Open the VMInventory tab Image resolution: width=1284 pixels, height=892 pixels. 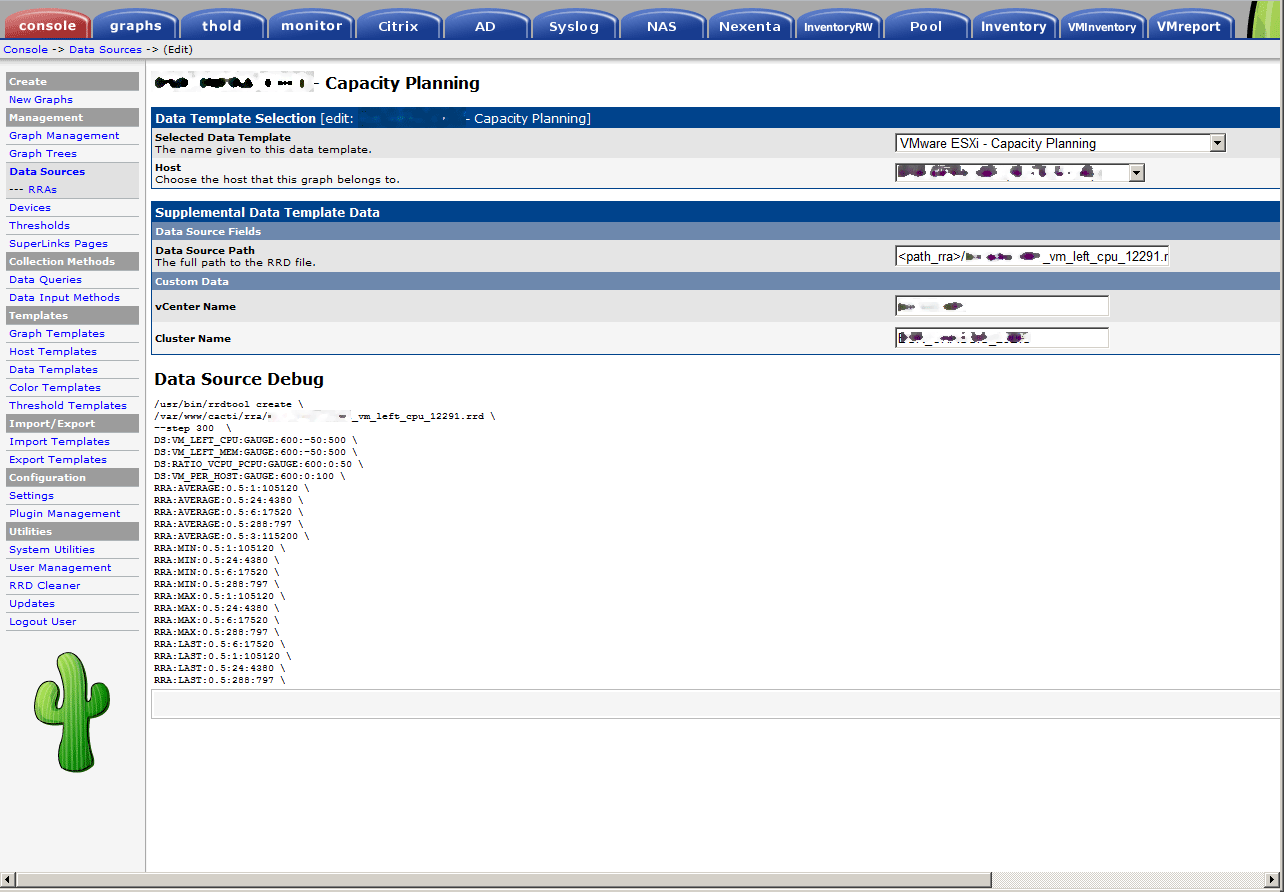pyautogui.click(x=1101, y=27)
